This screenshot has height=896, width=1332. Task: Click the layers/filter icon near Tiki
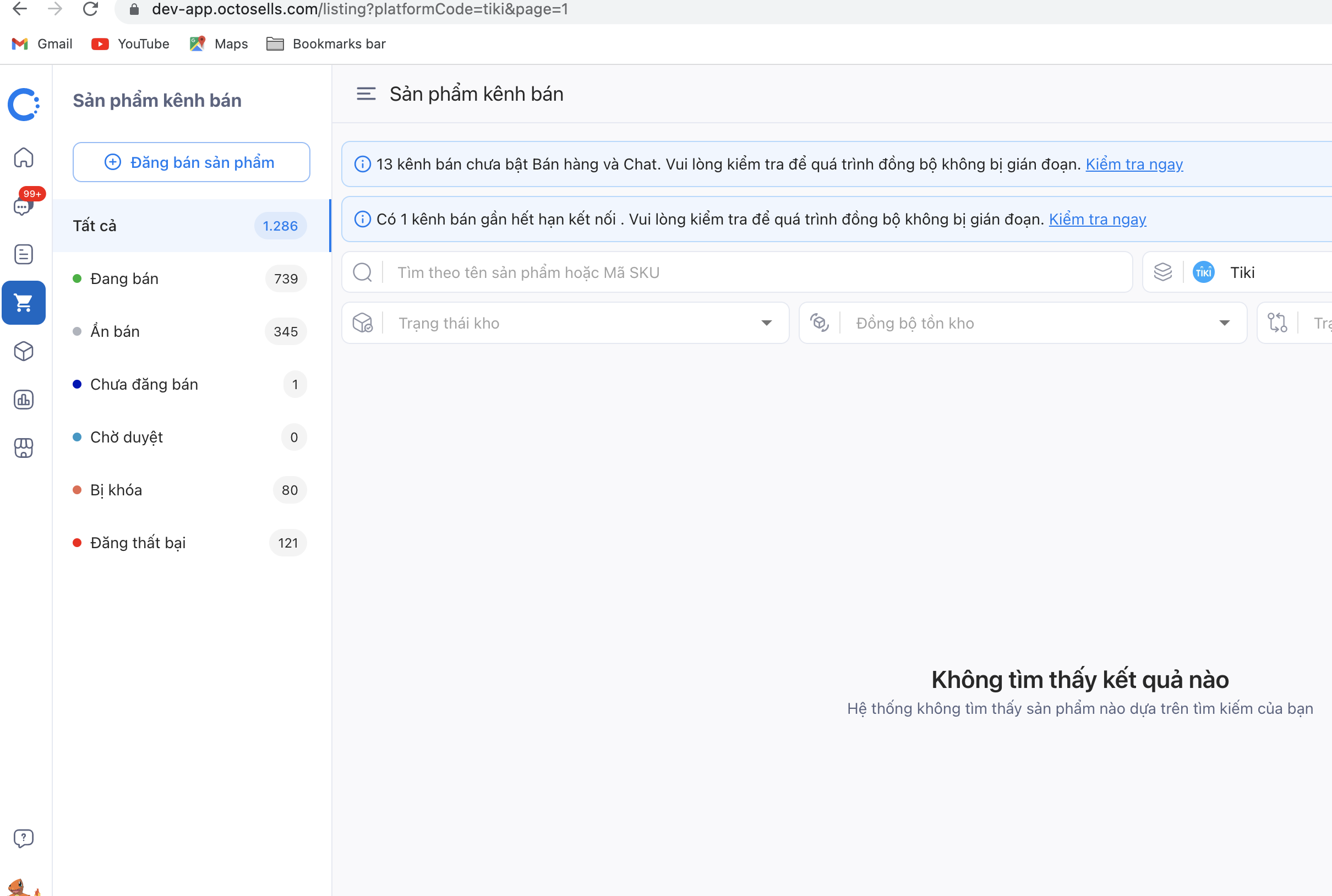coord(1164,273)
